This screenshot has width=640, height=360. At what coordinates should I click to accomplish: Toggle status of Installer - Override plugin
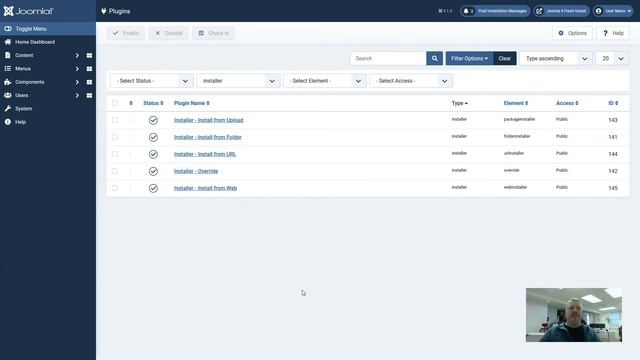tap(153, 171)
